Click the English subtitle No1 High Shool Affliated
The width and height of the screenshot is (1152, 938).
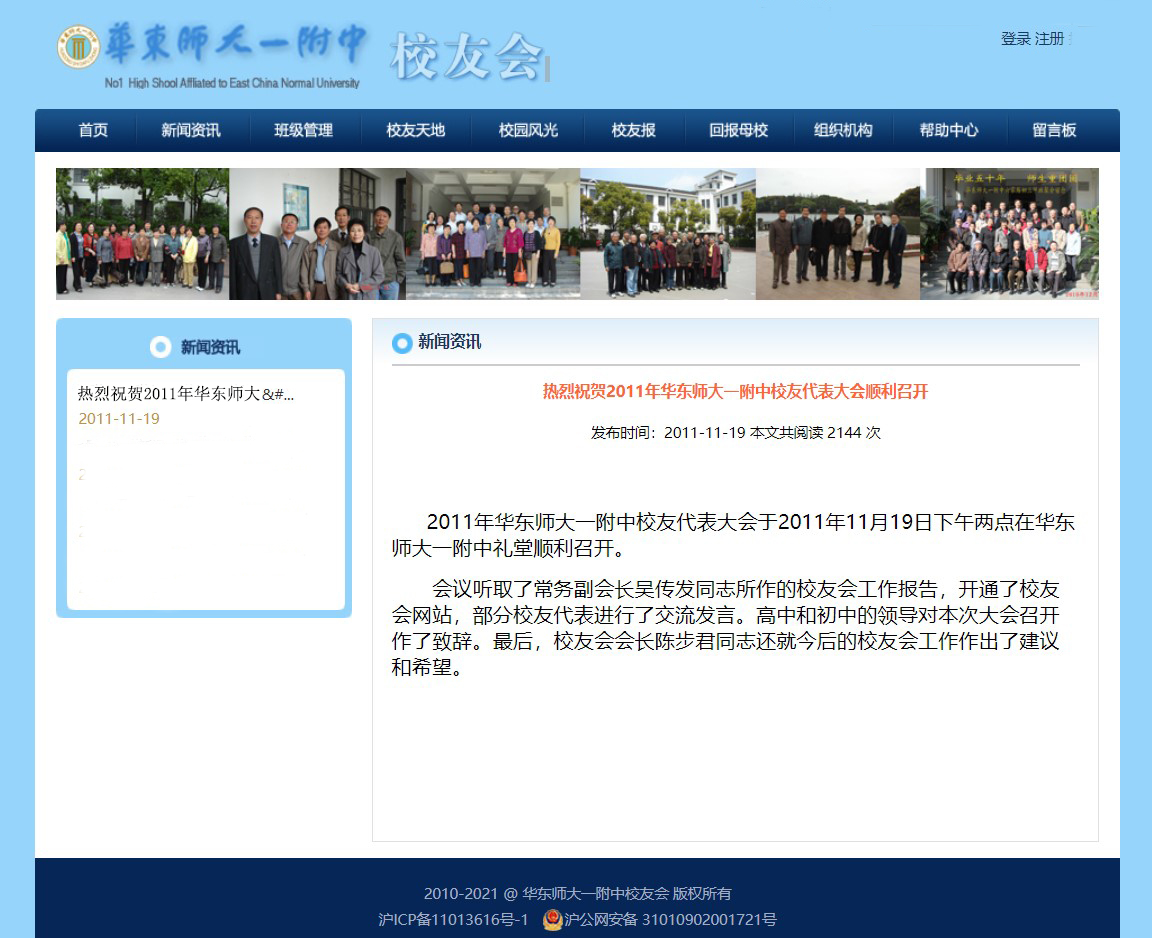(x=232, y=83)
